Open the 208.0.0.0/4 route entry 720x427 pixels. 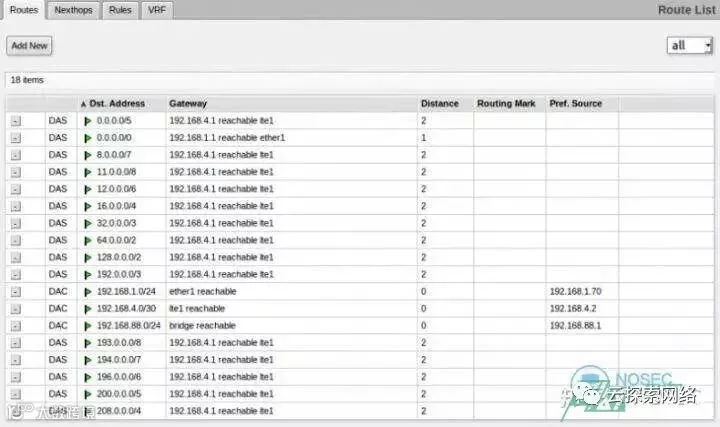coord(119,411)
